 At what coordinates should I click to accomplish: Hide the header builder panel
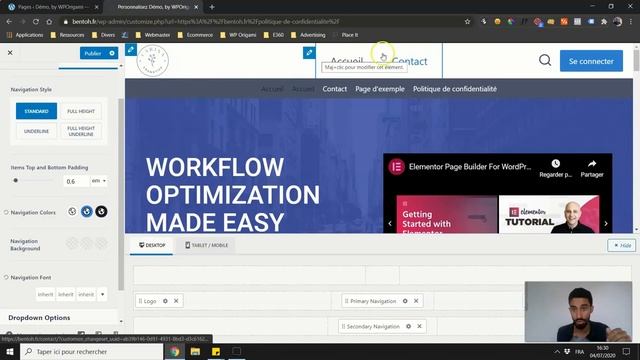pyautogui.click(x=622, y=245)
